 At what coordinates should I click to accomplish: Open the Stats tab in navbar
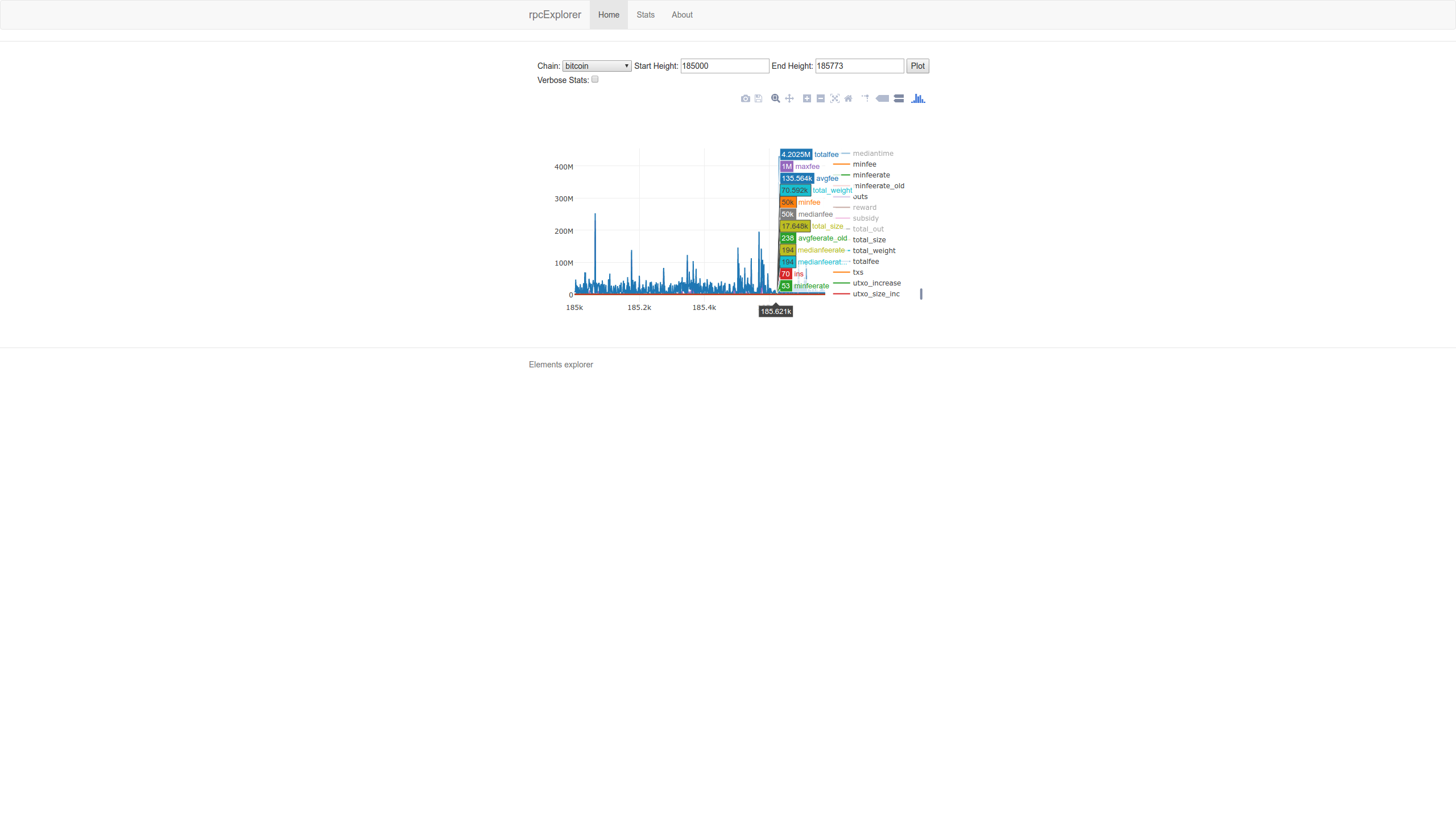click(645, 15)
